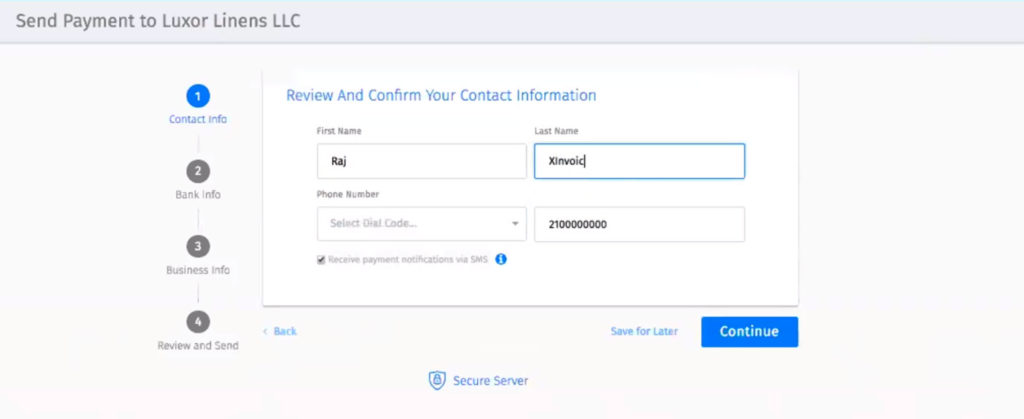Click the Back arrow chevron icon
This screenshot has height=419, width=1024.
[265, 332]
